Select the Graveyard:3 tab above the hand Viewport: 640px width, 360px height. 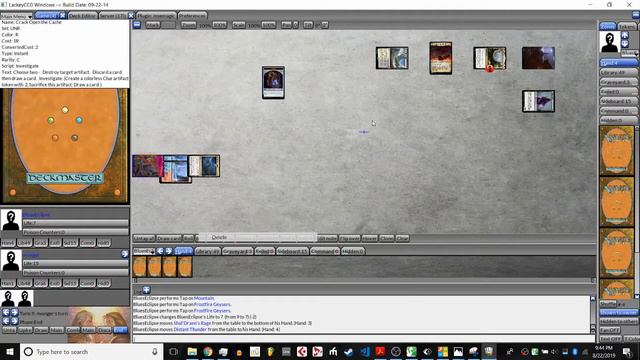(x=238, y=251)
